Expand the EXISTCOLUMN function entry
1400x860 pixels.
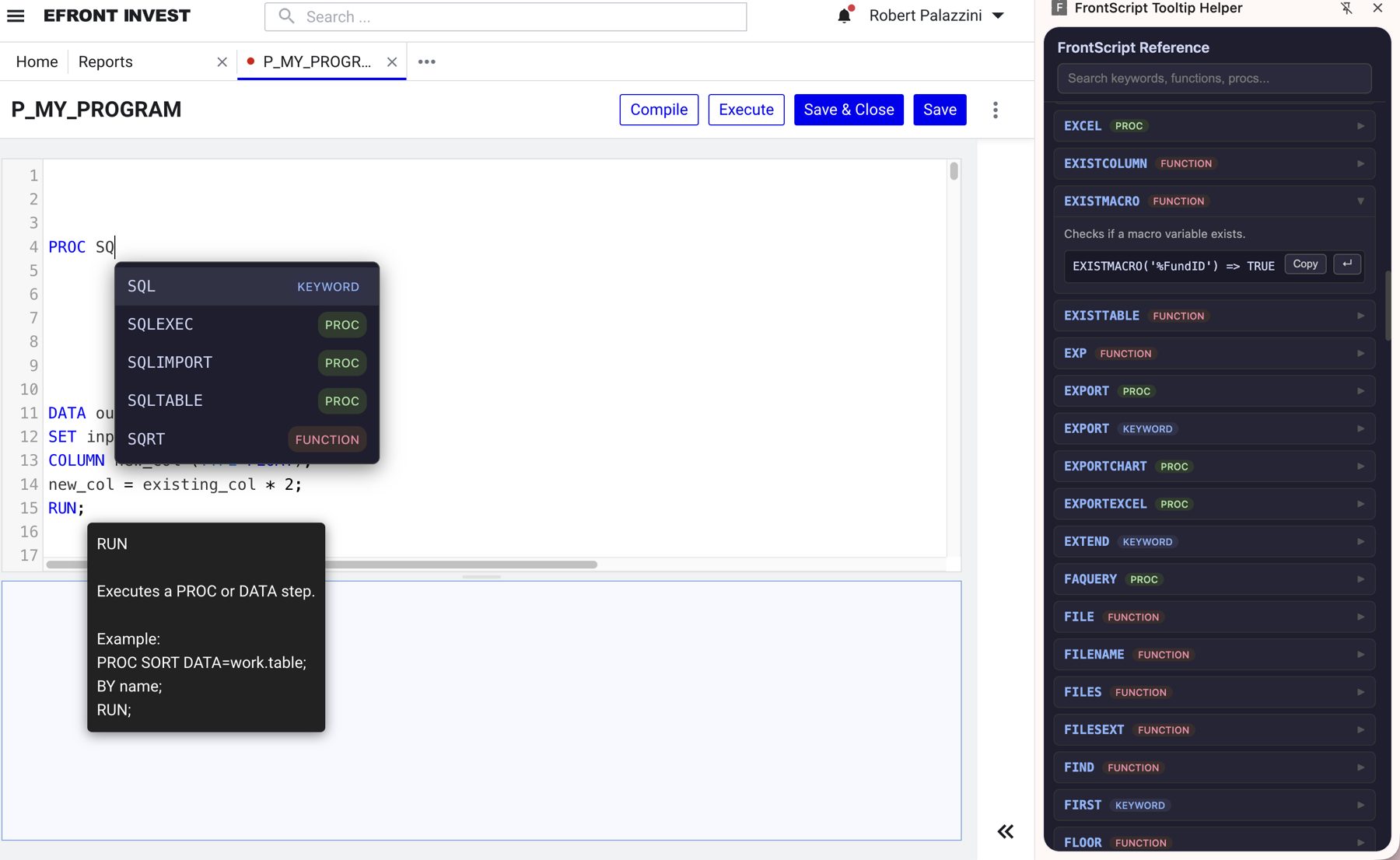pyautogui.click(x=1213, y=163)
